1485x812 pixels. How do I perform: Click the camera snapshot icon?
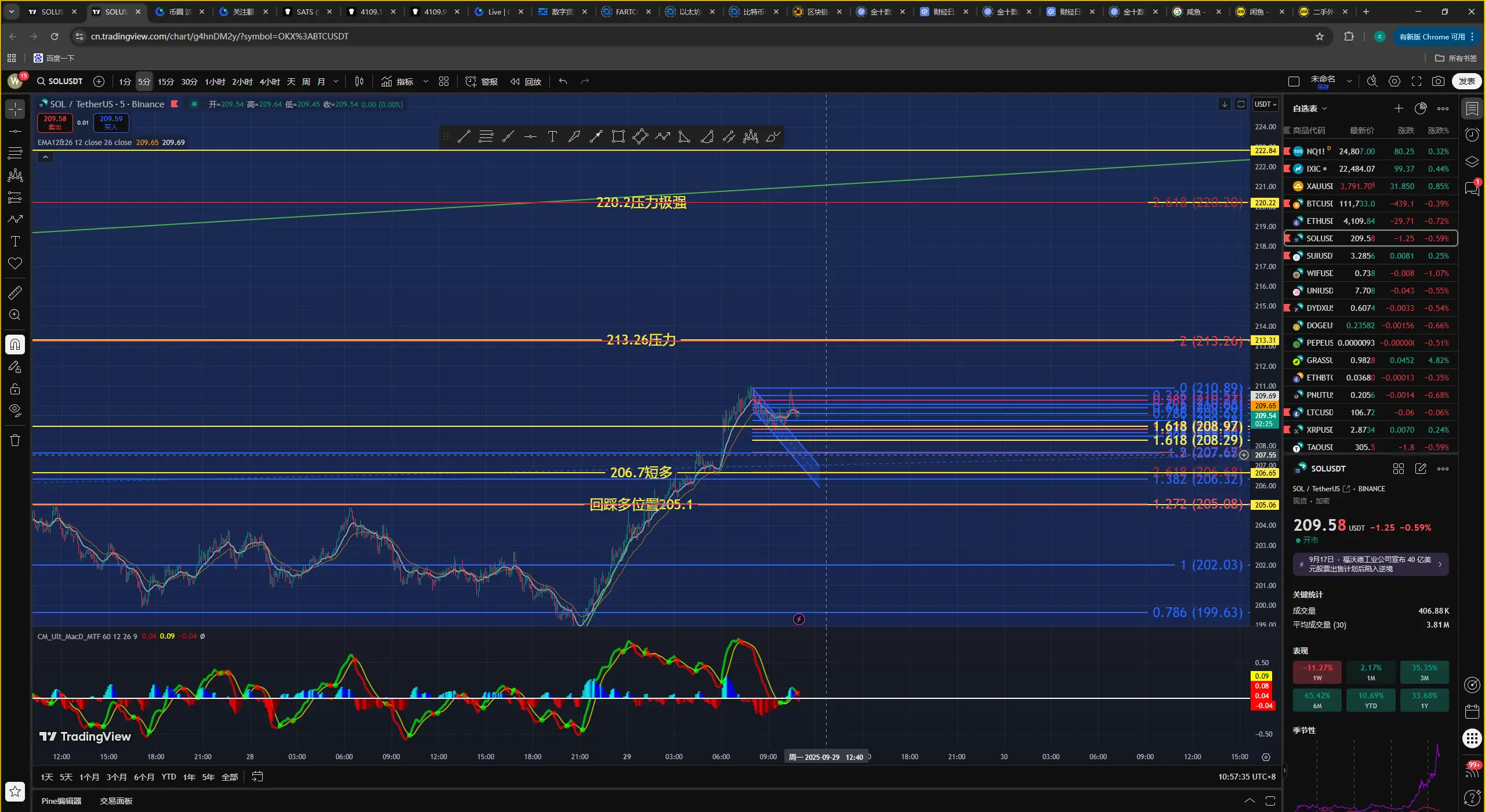tap(1438, 82)
